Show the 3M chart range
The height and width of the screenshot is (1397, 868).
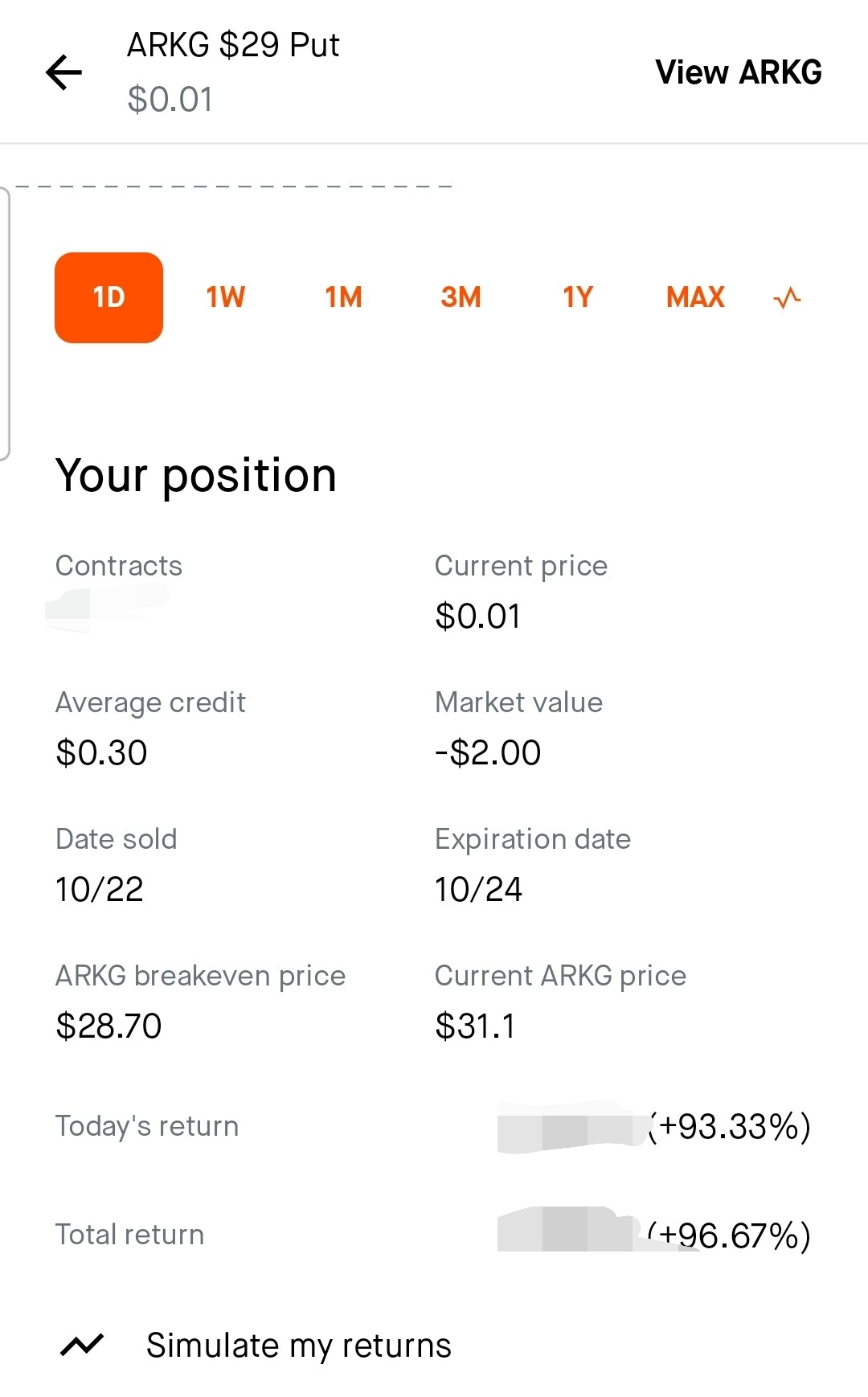[461, 297]
